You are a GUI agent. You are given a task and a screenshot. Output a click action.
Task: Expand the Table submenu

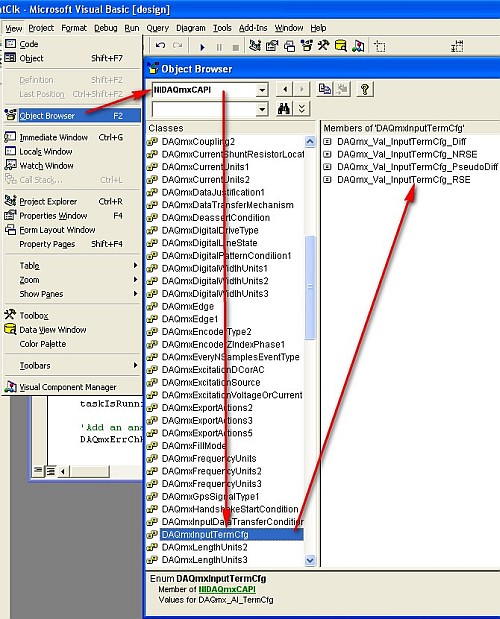(x=72, y=266)
